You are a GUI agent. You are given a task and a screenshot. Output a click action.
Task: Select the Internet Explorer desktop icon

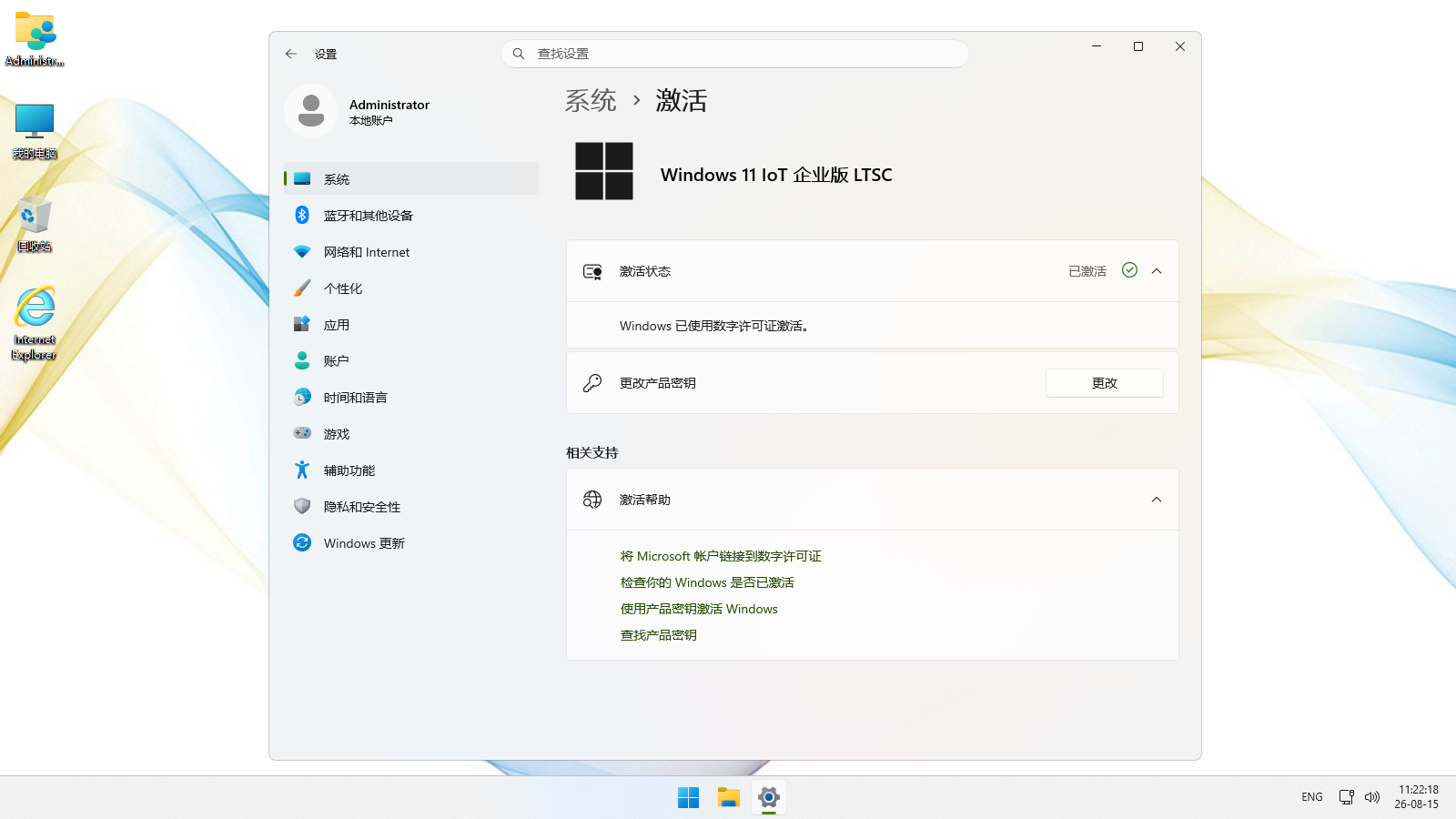click(x=35, y=324)
